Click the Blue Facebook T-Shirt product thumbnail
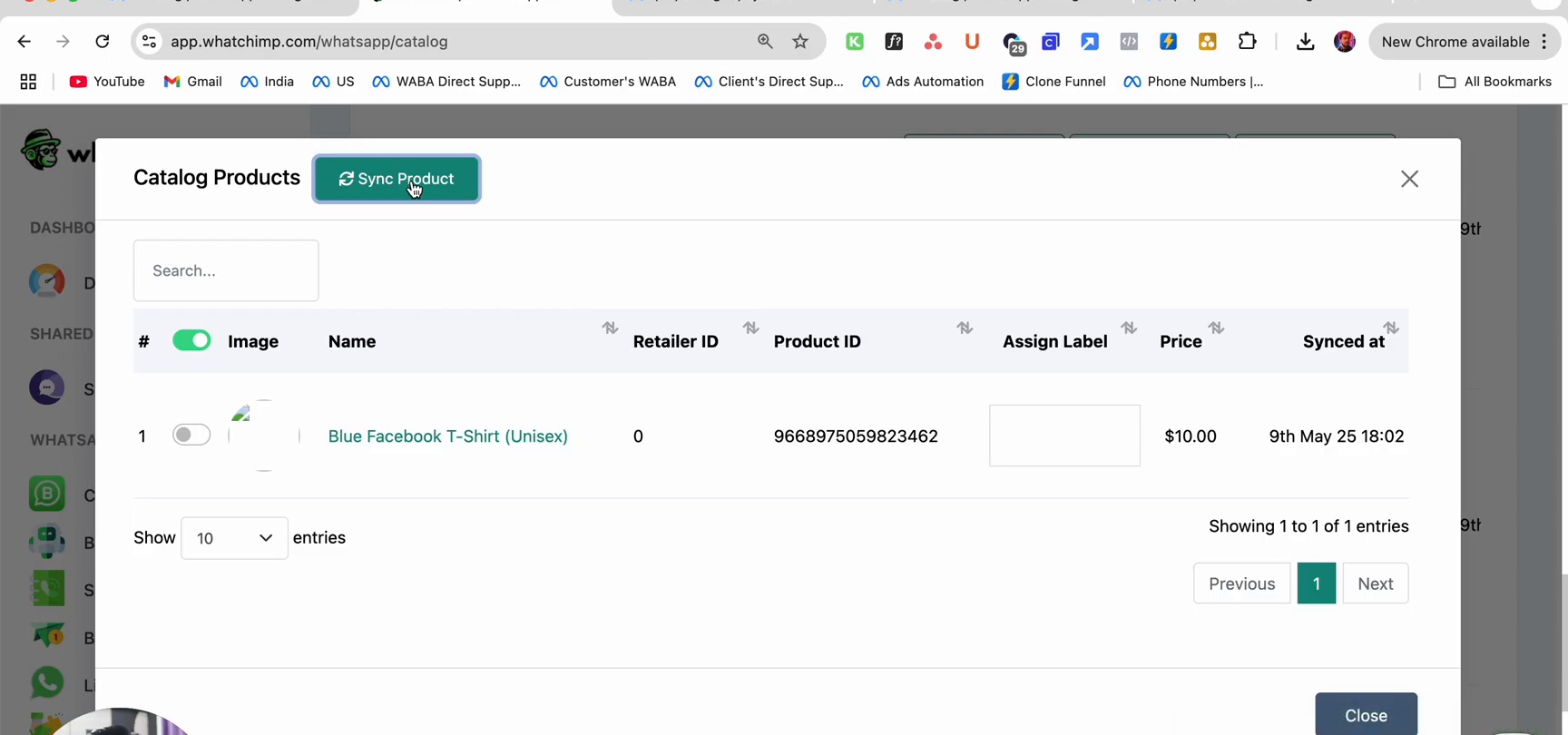Viewport: 1568px width, 735px height. click(264, 436)
